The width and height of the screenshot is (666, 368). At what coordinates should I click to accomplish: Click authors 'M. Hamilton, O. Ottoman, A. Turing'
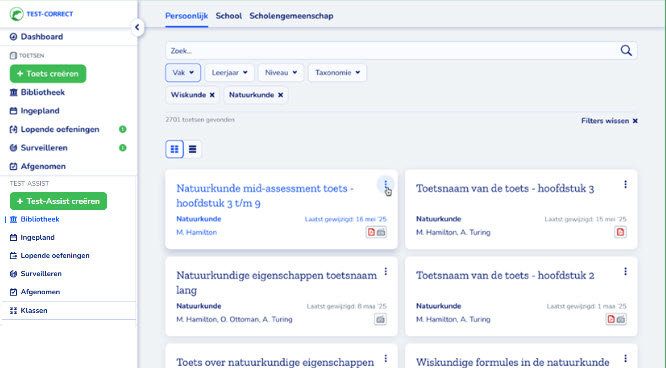234,320
